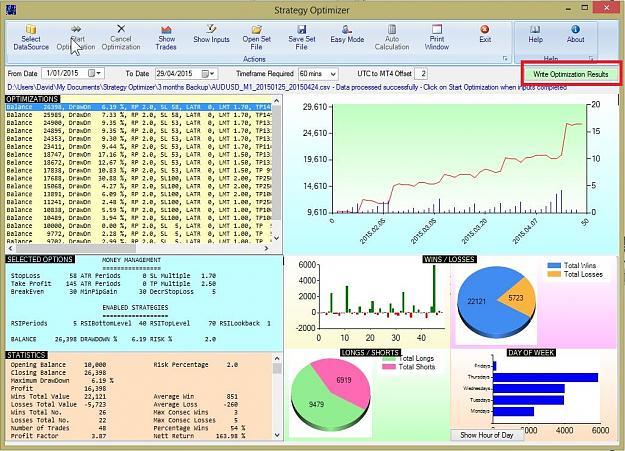Click Show Hour of Day button
This screenshot has width=625, height=451.
(x=487, y=435)
